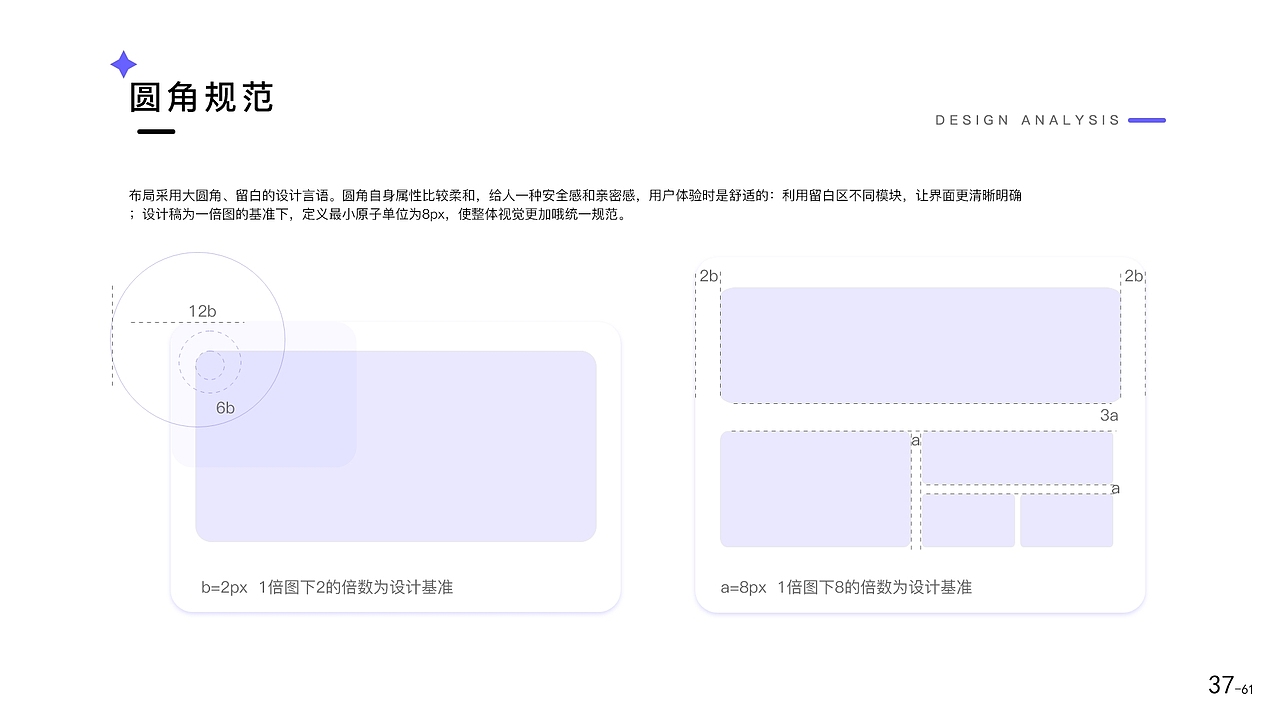Select the 12b radius label
The width and height of the screenshot is (1280, 720).
click(203, 311)
